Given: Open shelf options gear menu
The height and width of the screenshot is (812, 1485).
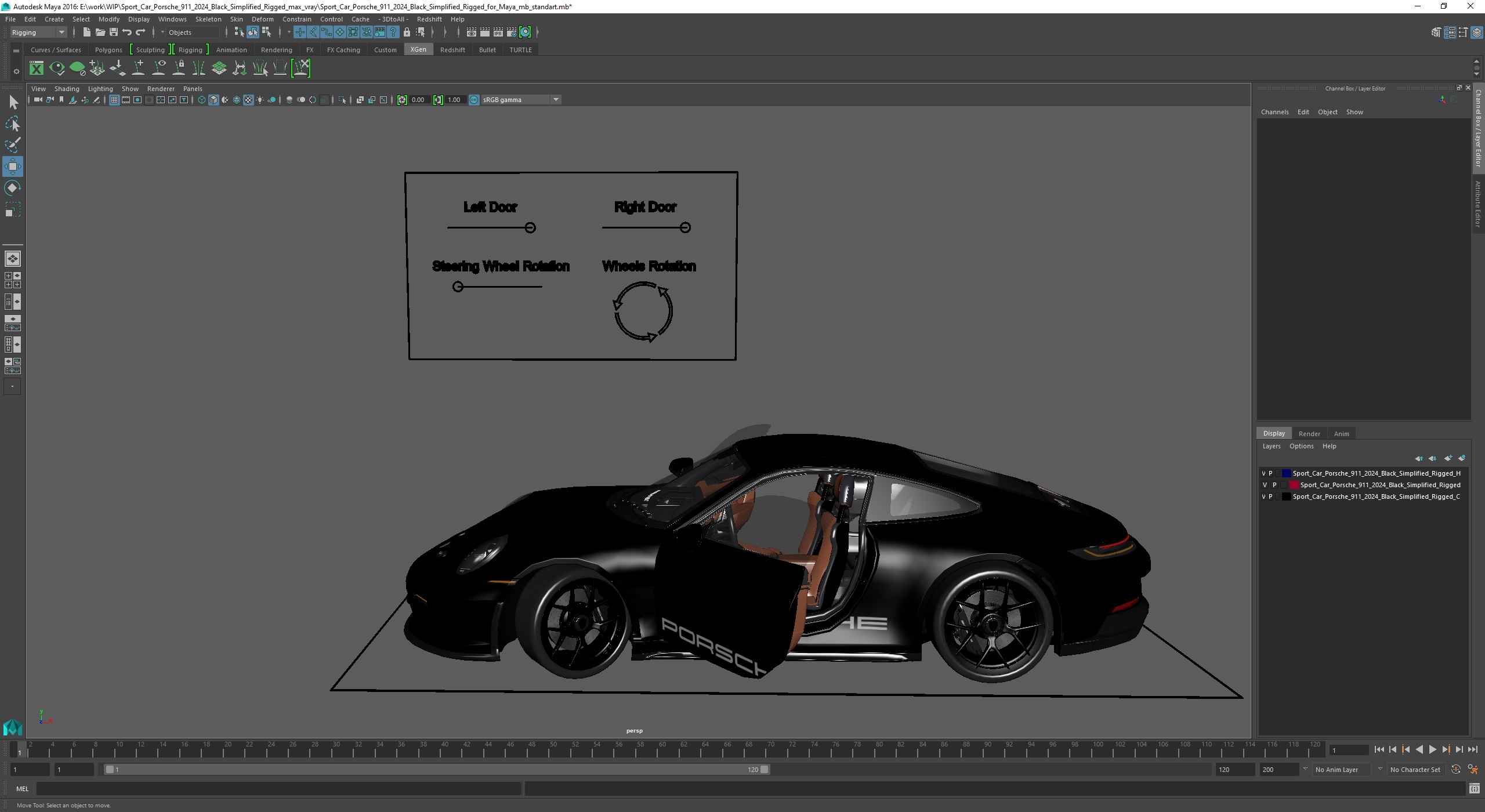Looking at the screenshot, I should [x=16, y=72].
